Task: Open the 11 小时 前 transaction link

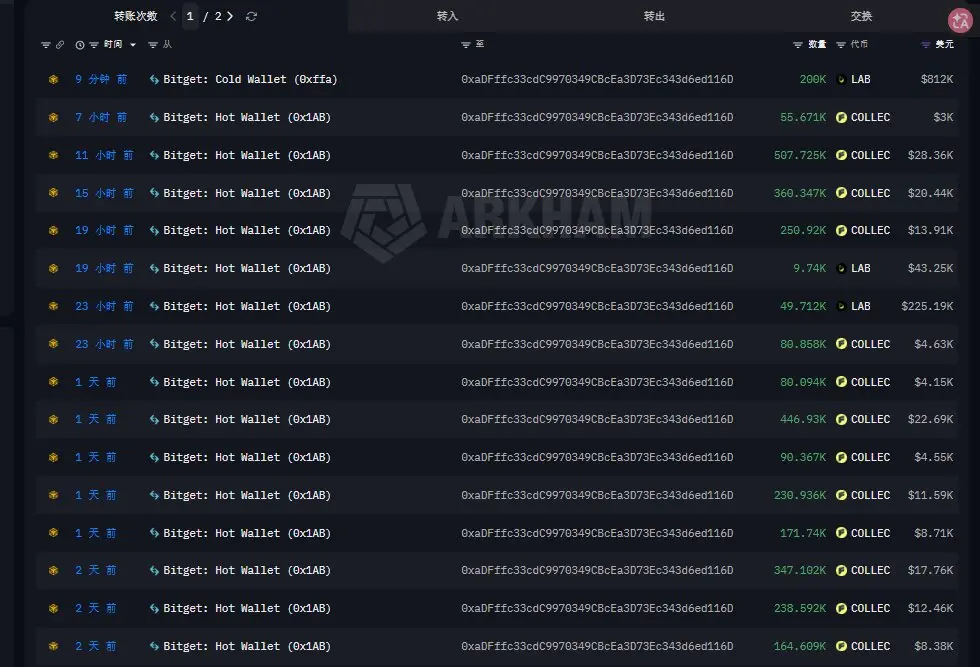Action: click(x=104, y=155)
